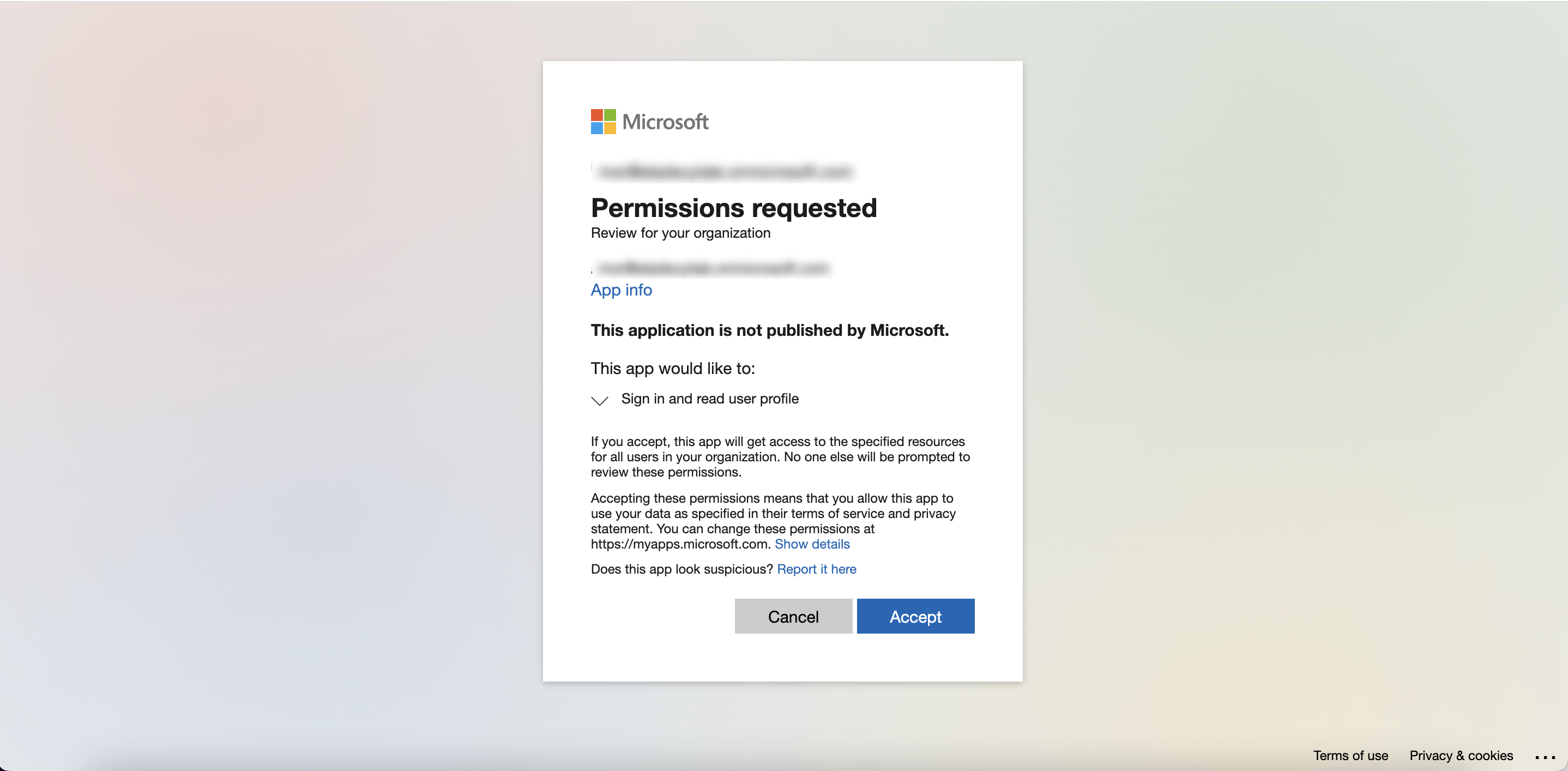
Task: Click the Sign in and read user profile permission
Action: (710, 399)
